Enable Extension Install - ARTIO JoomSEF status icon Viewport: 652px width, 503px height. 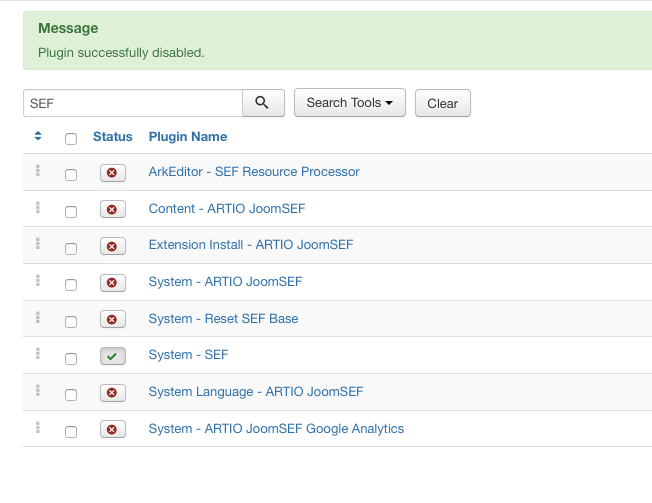pos(113,246)
